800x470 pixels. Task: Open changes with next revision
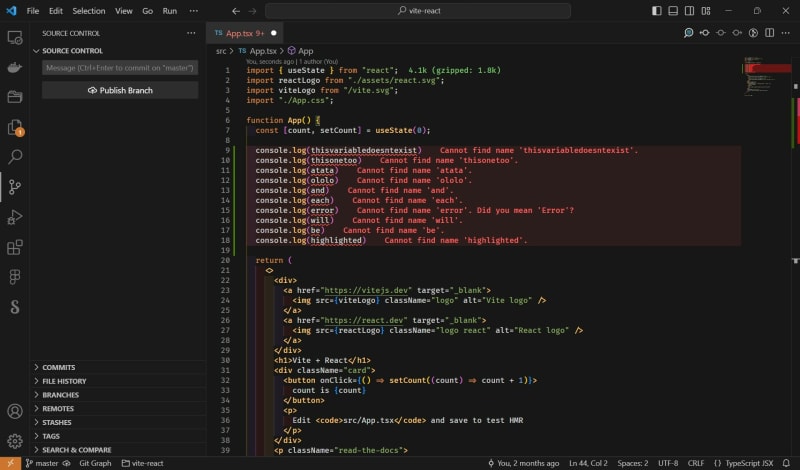click(x=737, y=33)
